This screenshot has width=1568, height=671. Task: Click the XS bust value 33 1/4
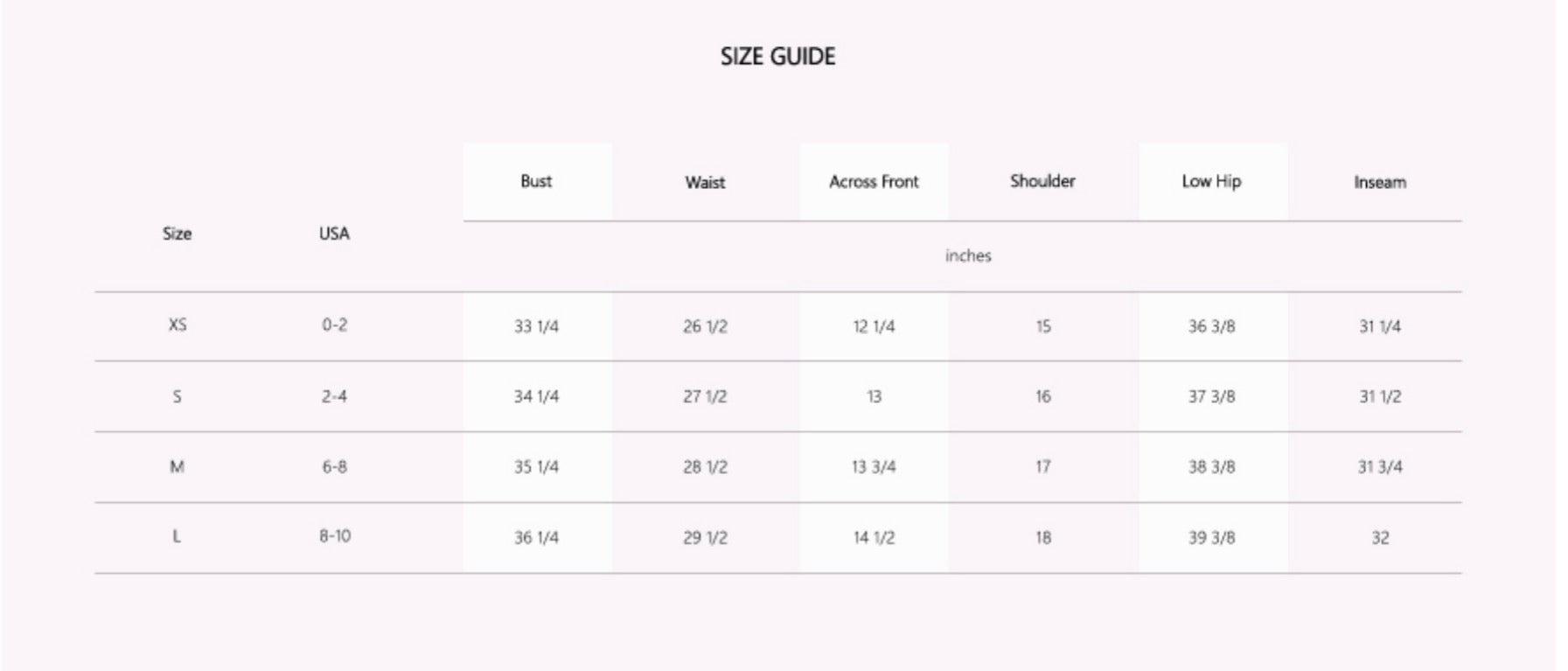(x=536, y=326)
